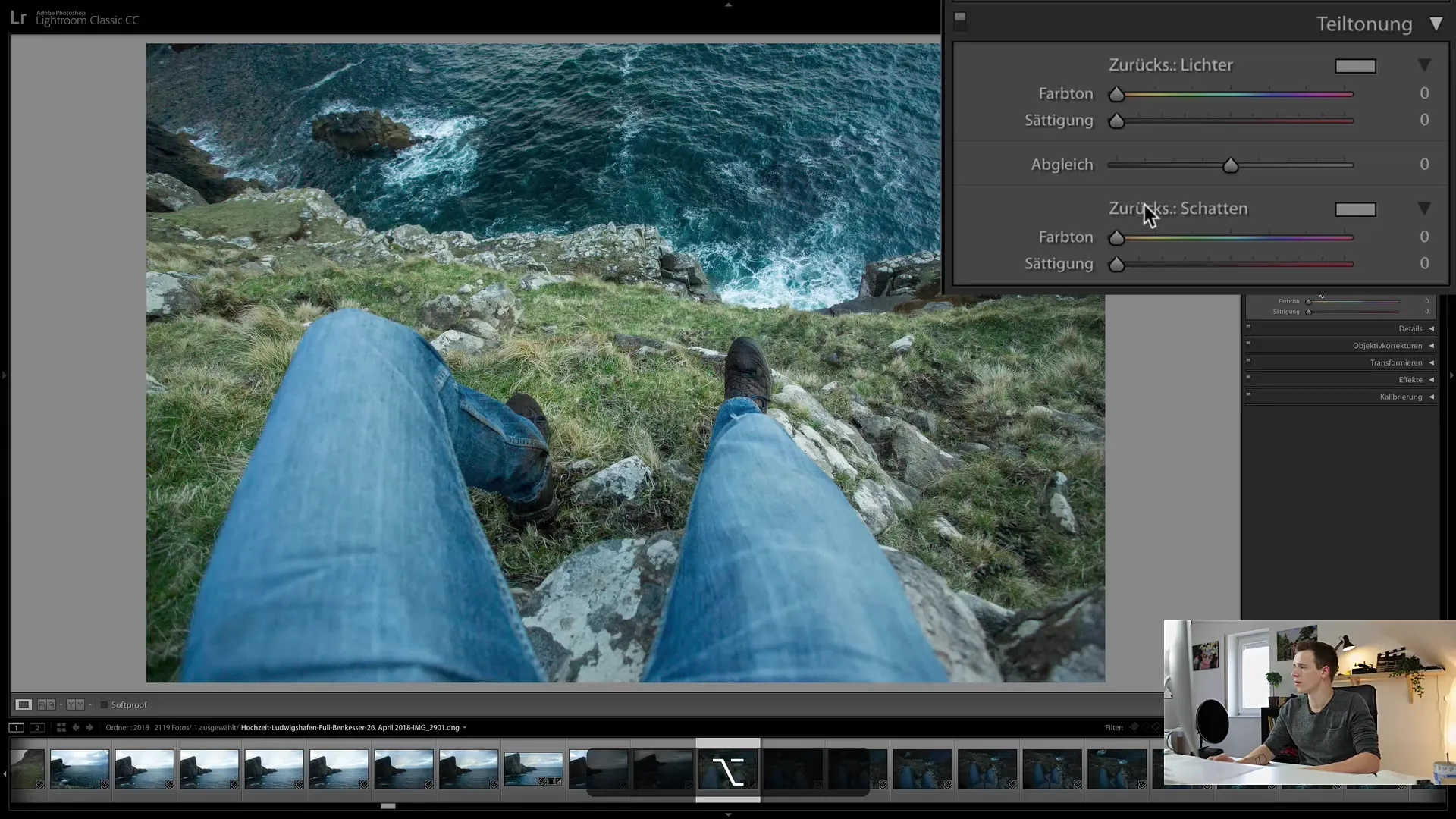Expand the Kalibrierung panel arrow
Image resolution: width=1456 pixels, height=819 pixels.
pos(1431,397)
